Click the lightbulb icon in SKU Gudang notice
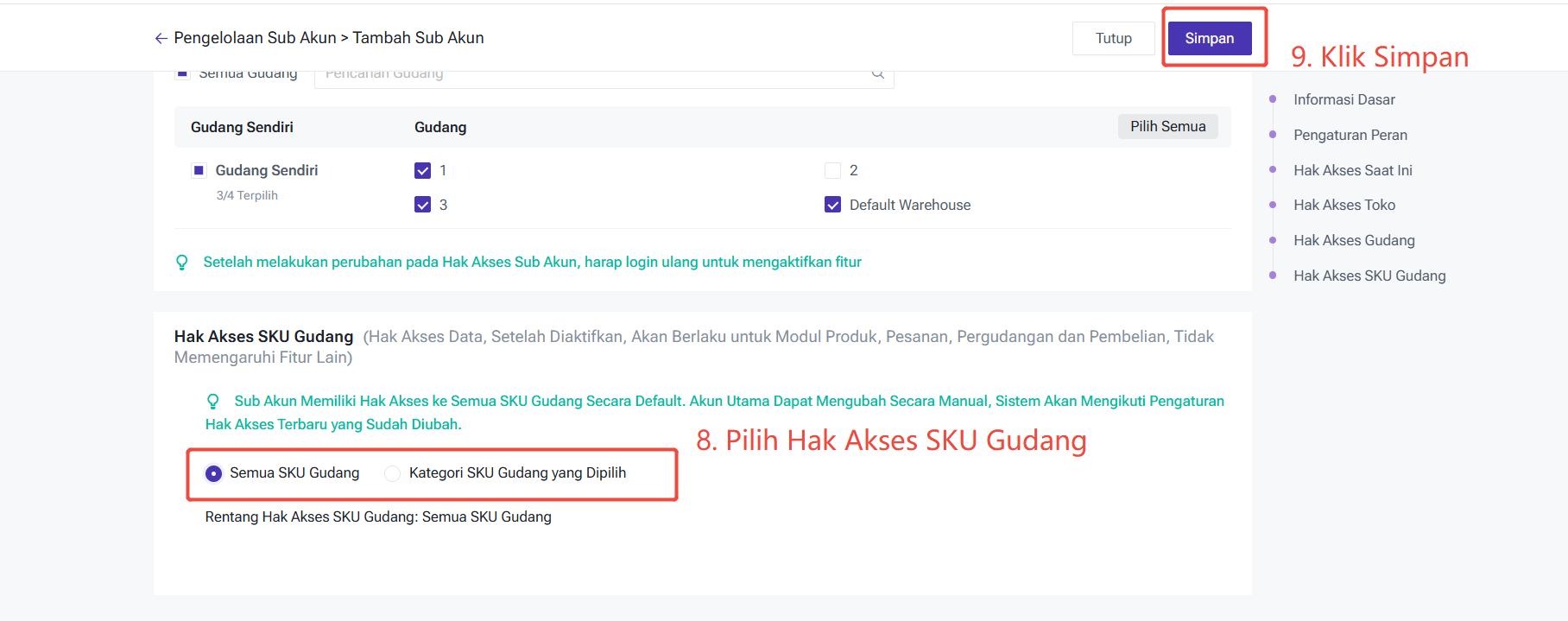Screen dimensions: 1568x621 point(213,401)
